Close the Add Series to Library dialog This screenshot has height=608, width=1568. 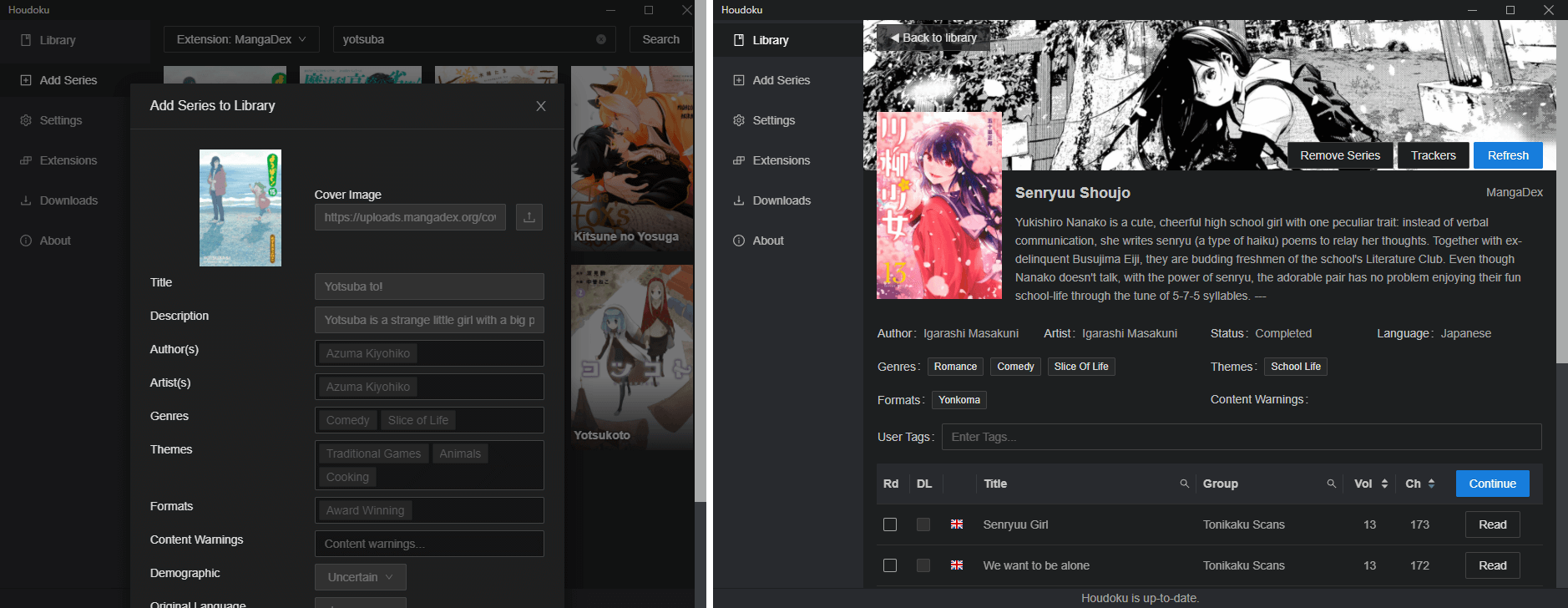click(x=541, y=106)
